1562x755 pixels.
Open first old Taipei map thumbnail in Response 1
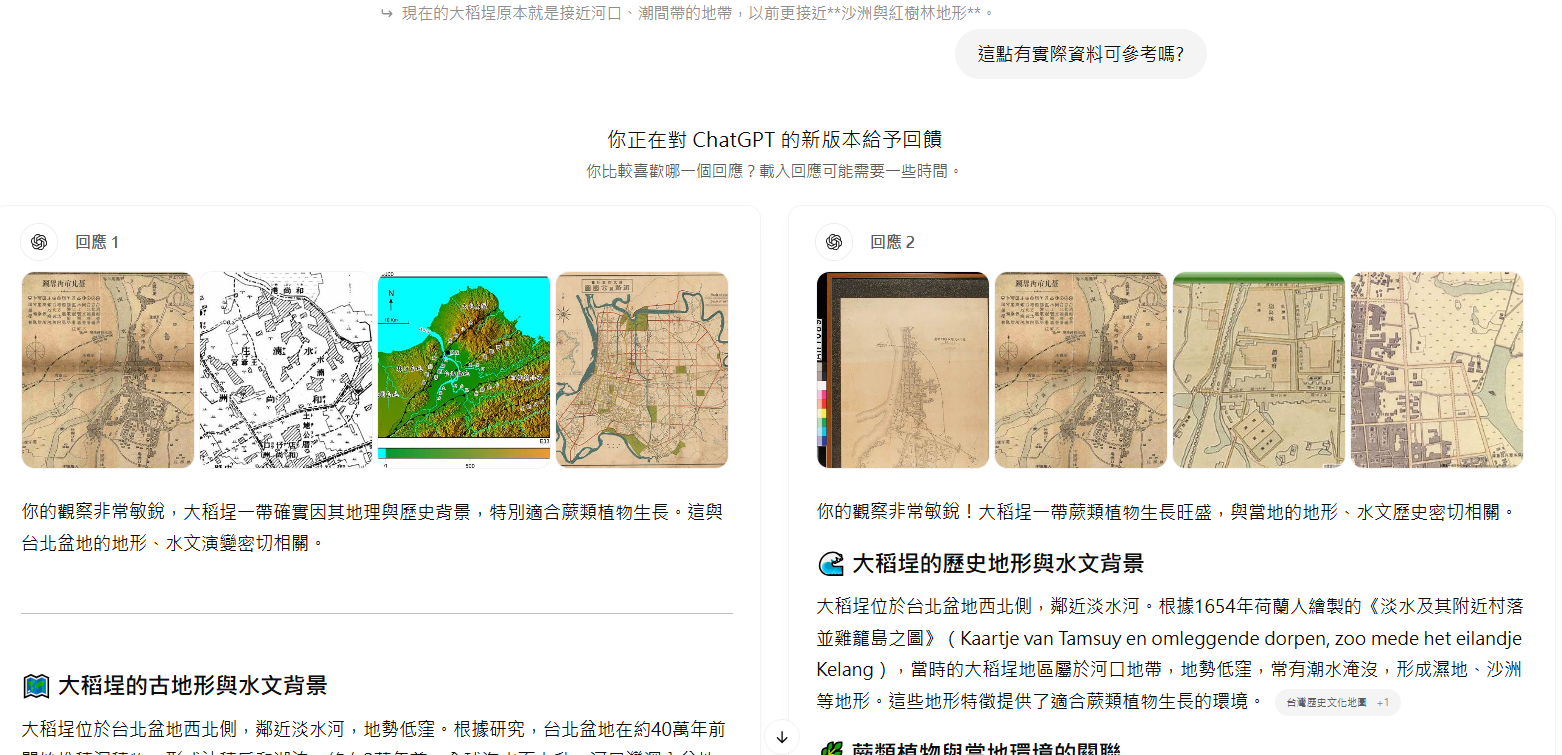[108, 370]
